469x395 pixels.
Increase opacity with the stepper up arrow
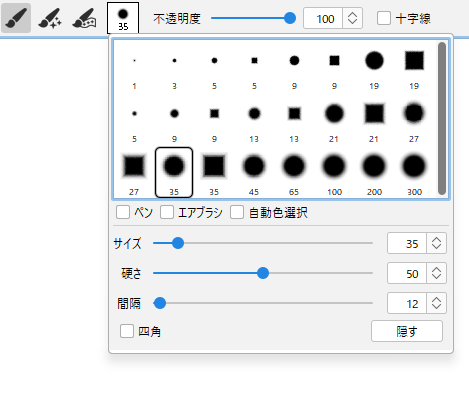coord(353,14)
